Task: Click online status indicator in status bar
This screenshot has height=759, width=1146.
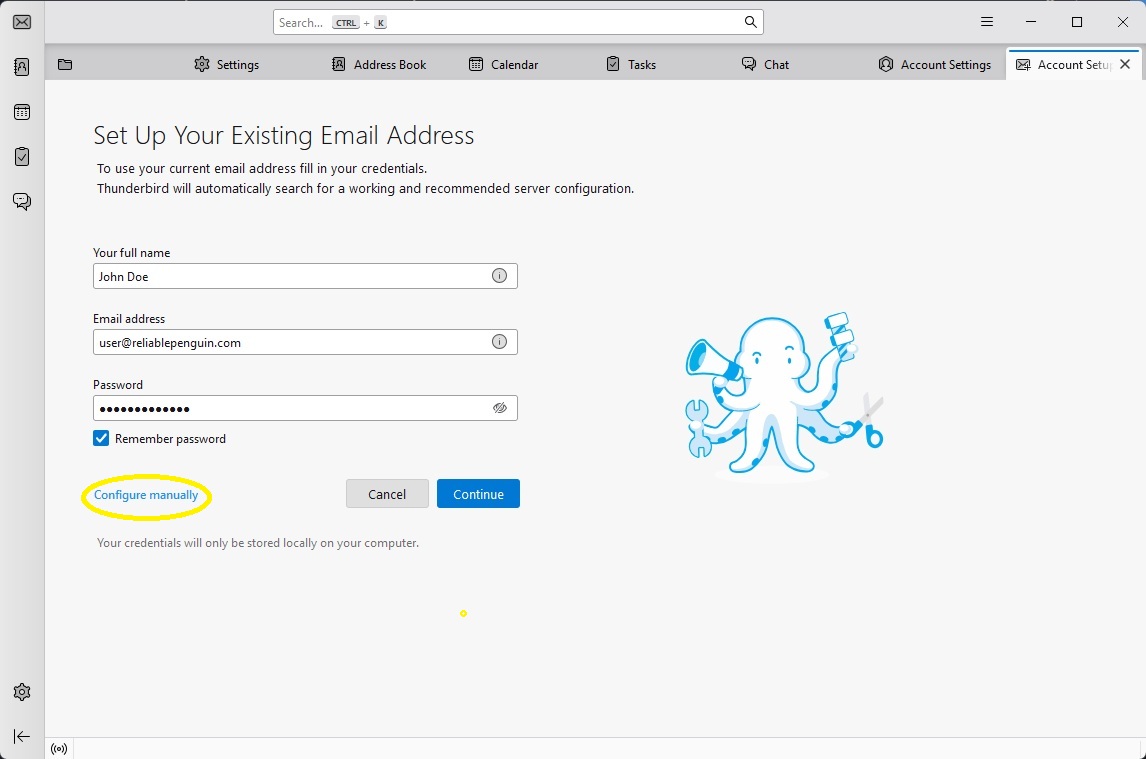Action: point(60,749)
